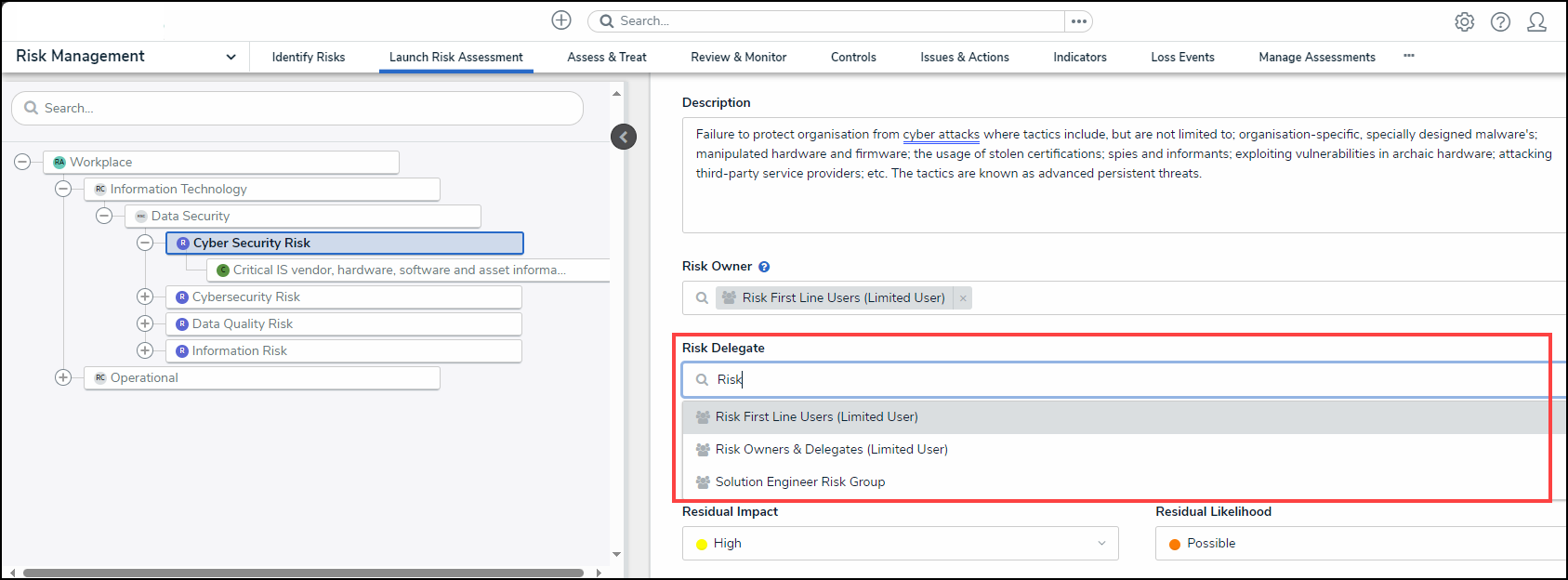1568x580 pixels.
Task: Remove Risk First Line Users from Risk Owner
Action: coord(963,298)
